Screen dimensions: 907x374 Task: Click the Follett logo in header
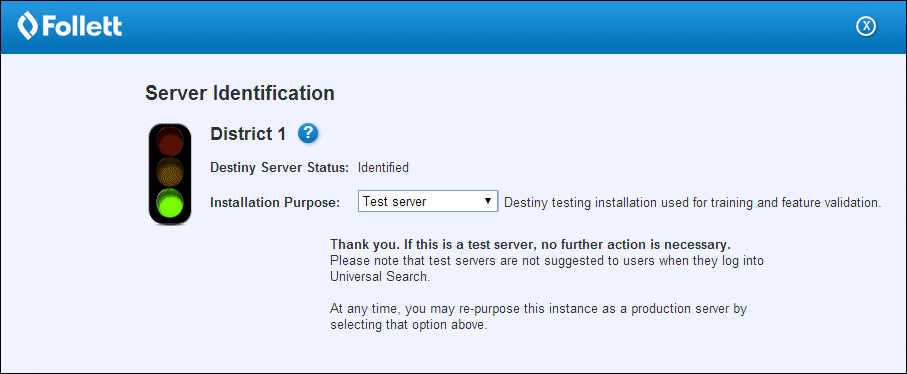[x=70, y=27]
